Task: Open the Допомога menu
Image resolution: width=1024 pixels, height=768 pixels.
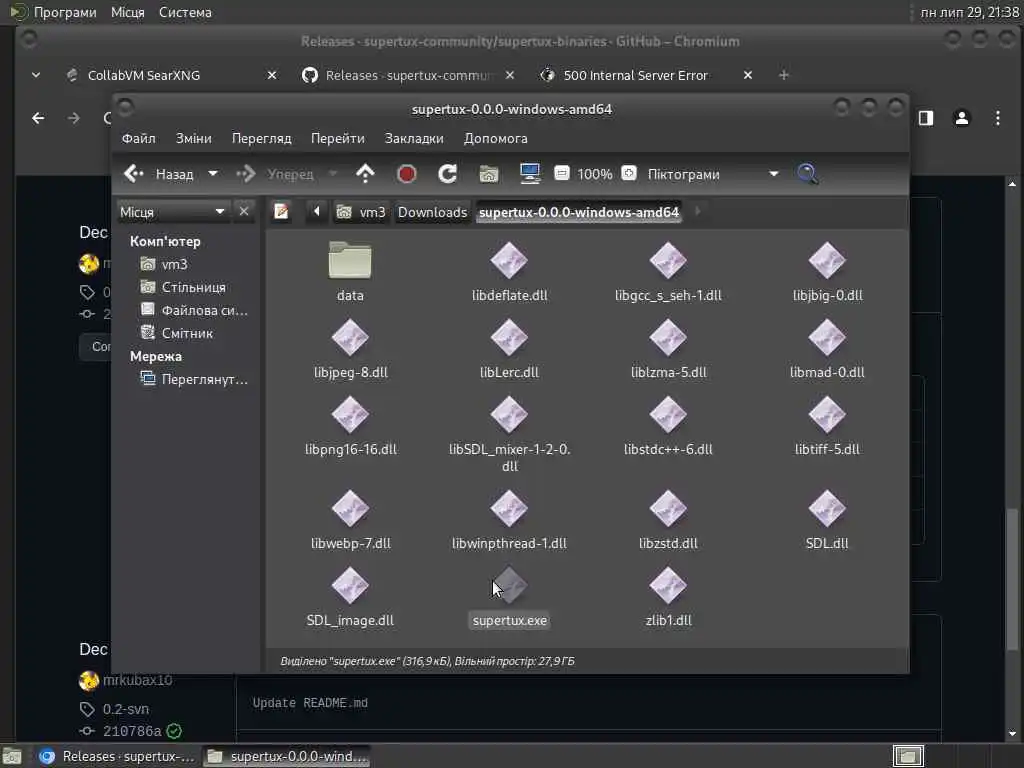Action: 496,138
